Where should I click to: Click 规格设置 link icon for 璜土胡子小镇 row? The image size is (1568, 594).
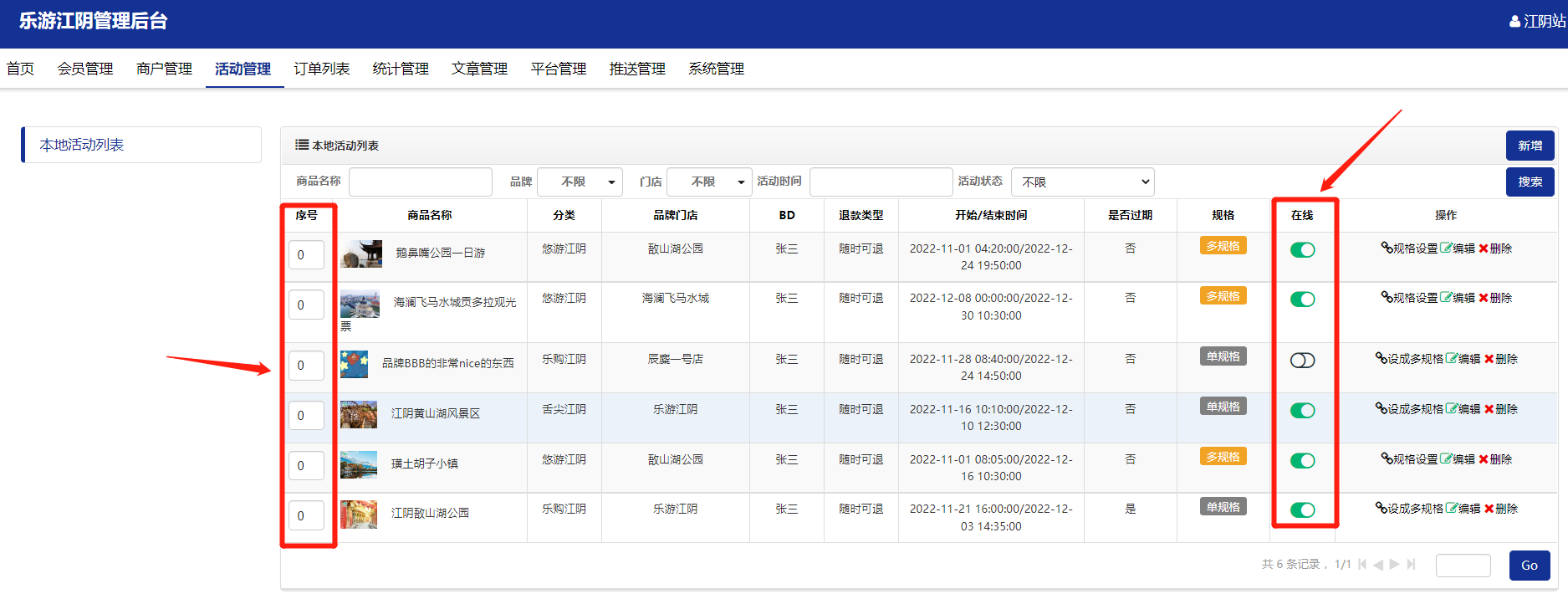[1387, 459]
